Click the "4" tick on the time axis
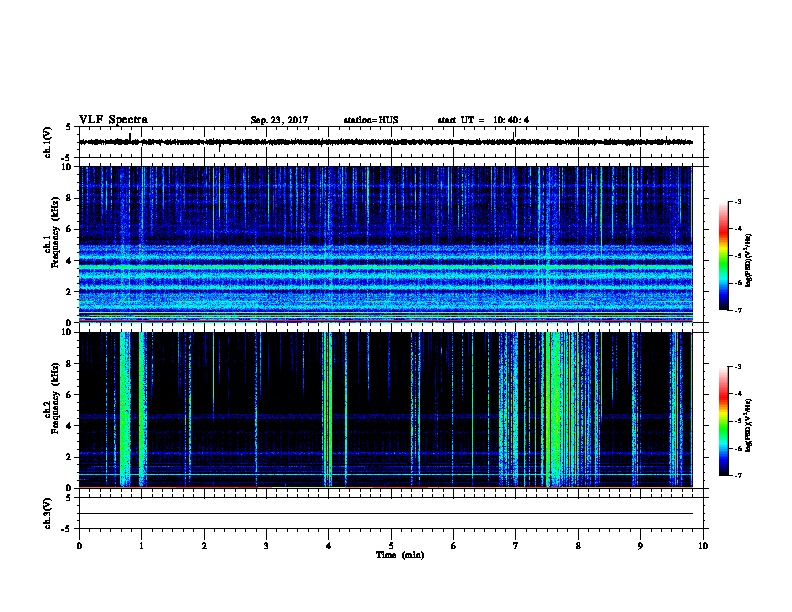Image resolution: width=792 pixels, height=612 pixels. tap(329, 546)
